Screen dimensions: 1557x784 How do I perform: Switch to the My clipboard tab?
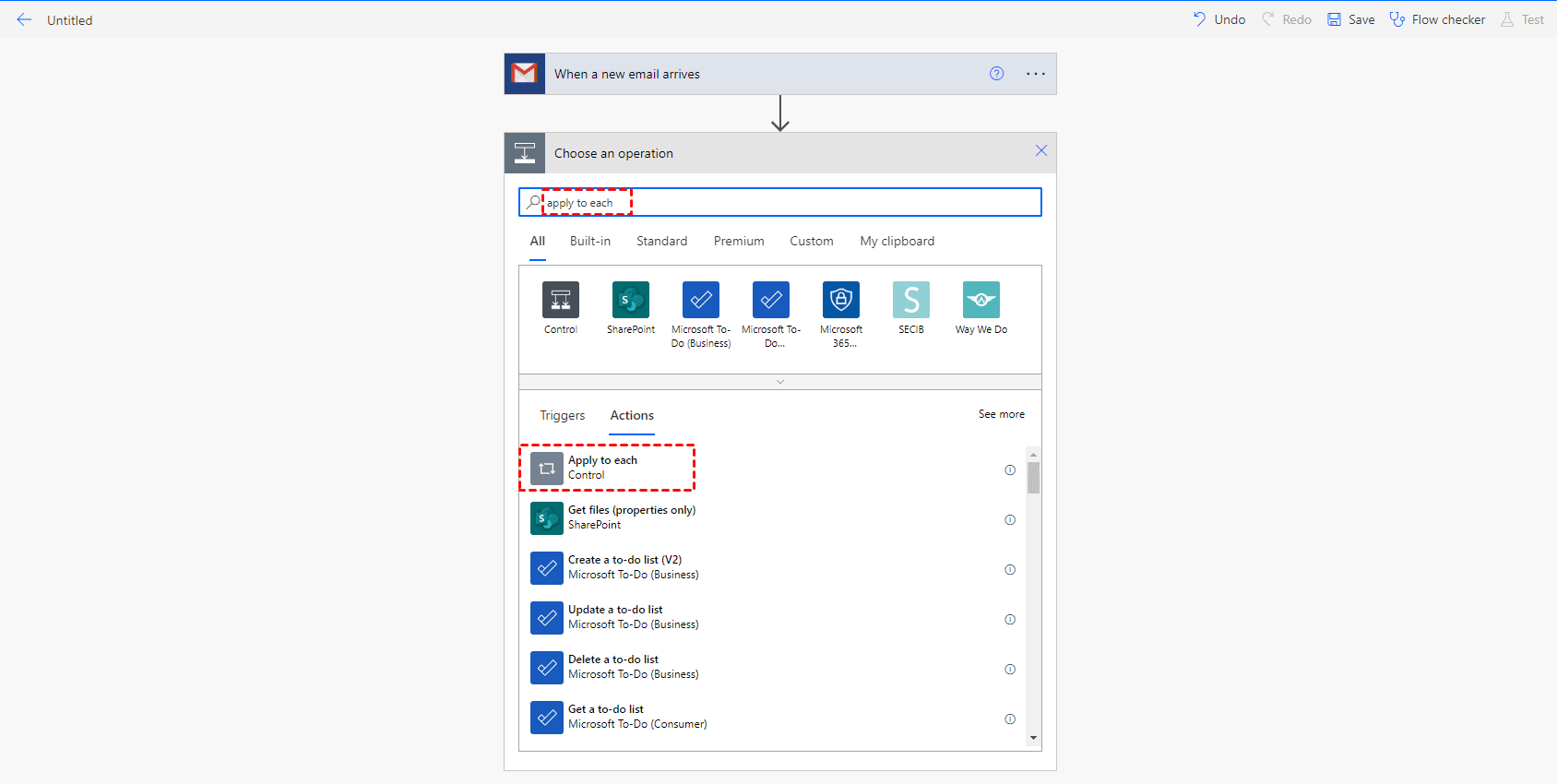pos(897,241)
